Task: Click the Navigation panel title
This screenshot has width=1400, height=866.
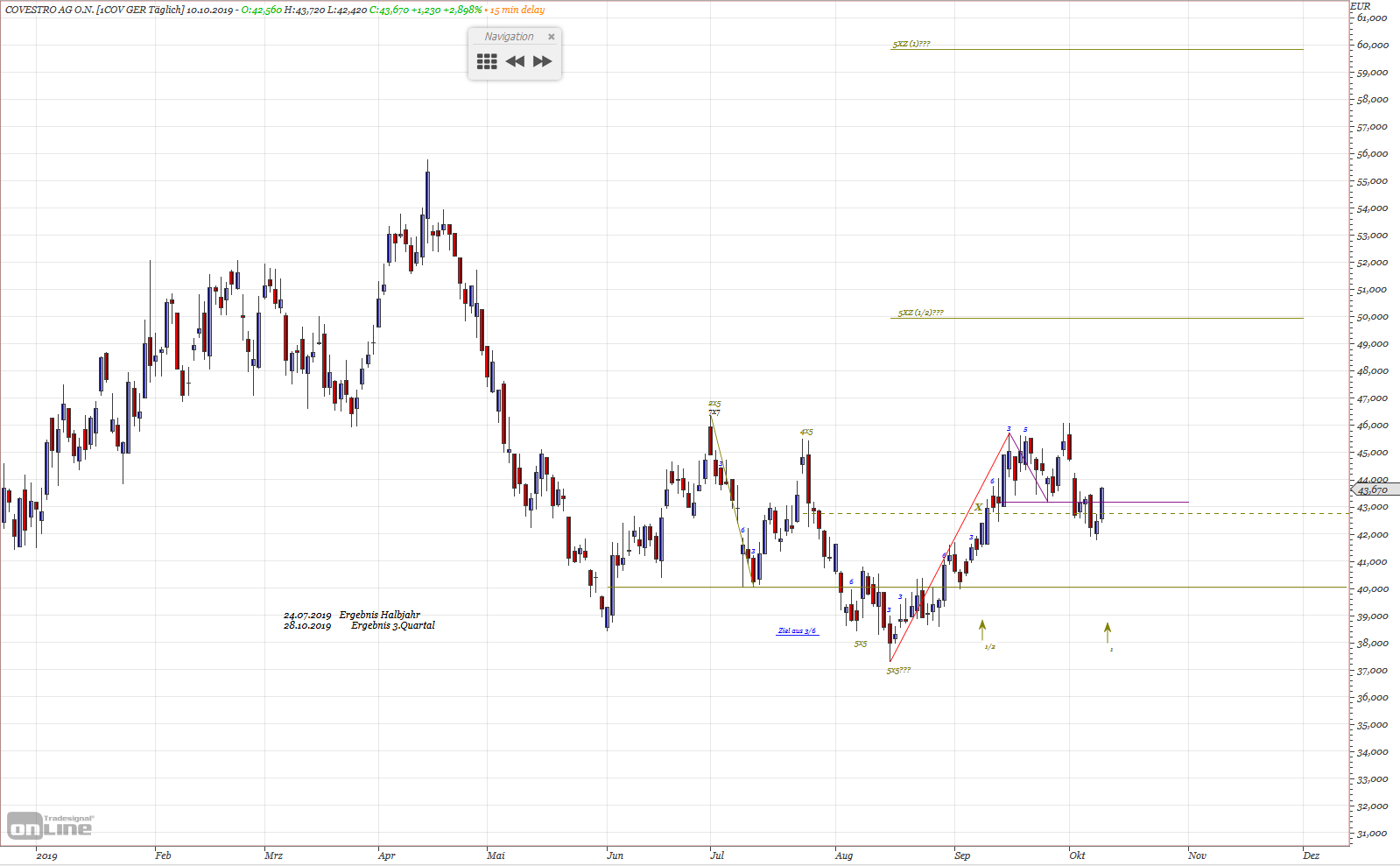Action: [509, 37]
